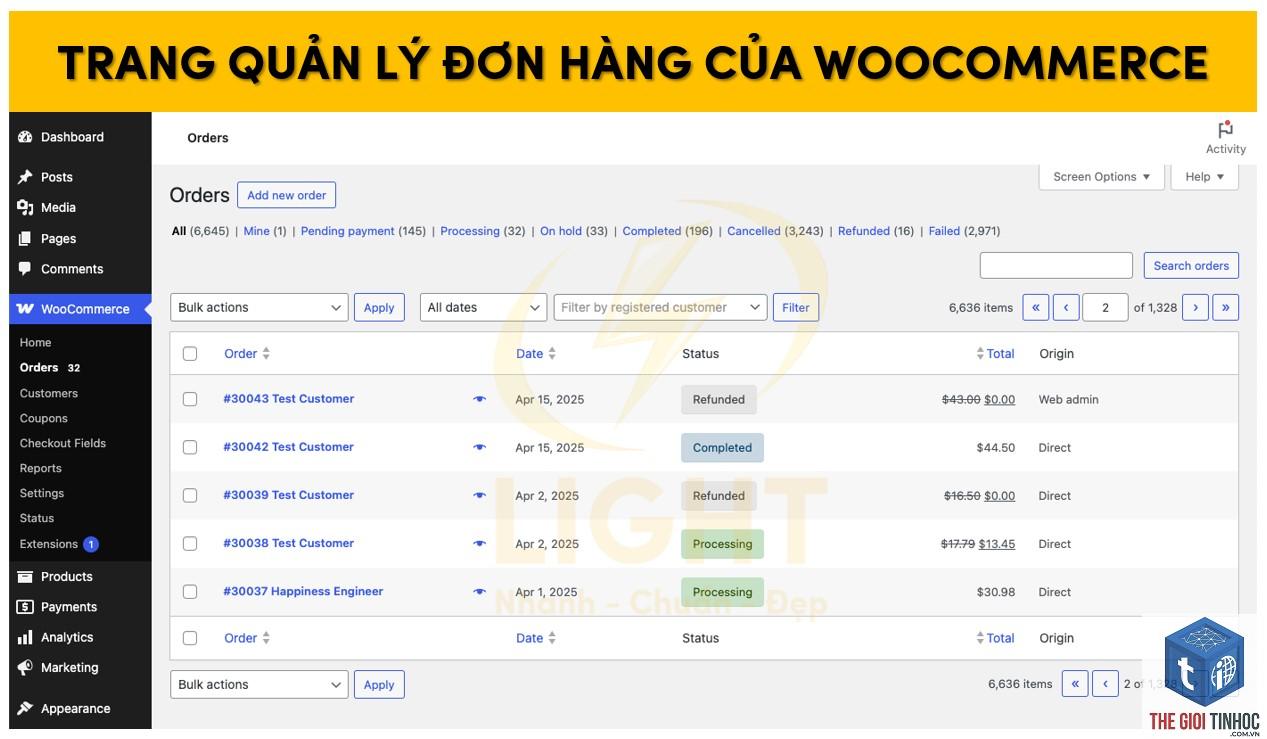Sort by Total column in header
Image resolution: width=1267 pixels, height=739 pixels.
tap(995, 353)
